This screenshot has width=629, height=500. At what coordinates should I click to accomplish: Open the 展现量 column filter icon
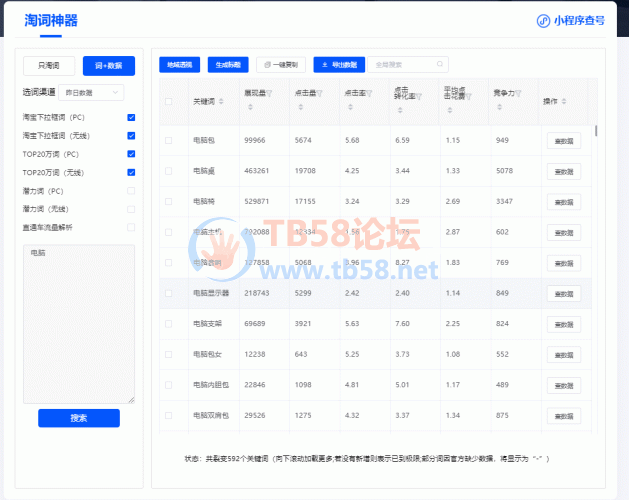coord(269,93)
